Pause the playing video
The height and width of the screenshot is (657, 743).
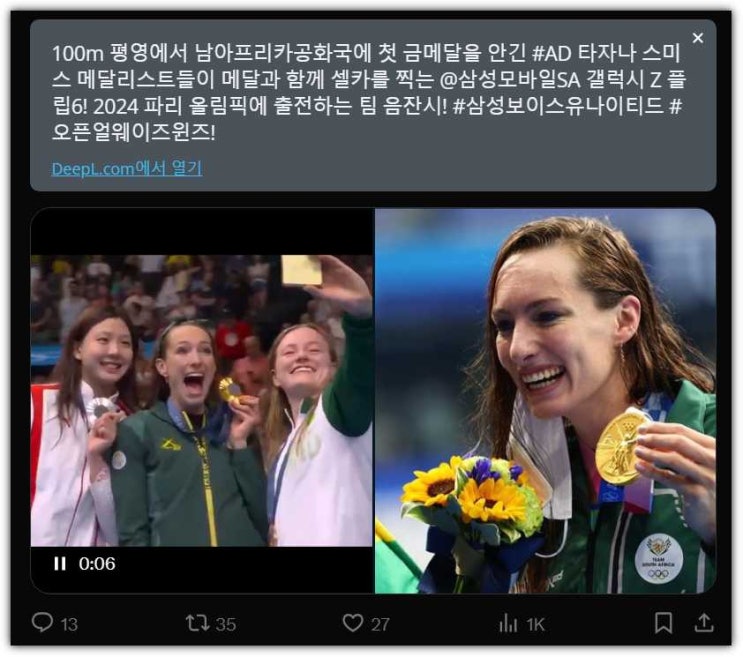click(x=60, y=563)
